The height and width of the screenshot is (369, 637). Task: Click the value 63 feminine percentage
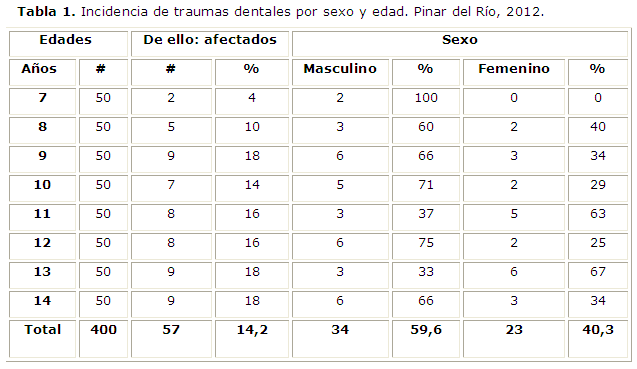598,217
